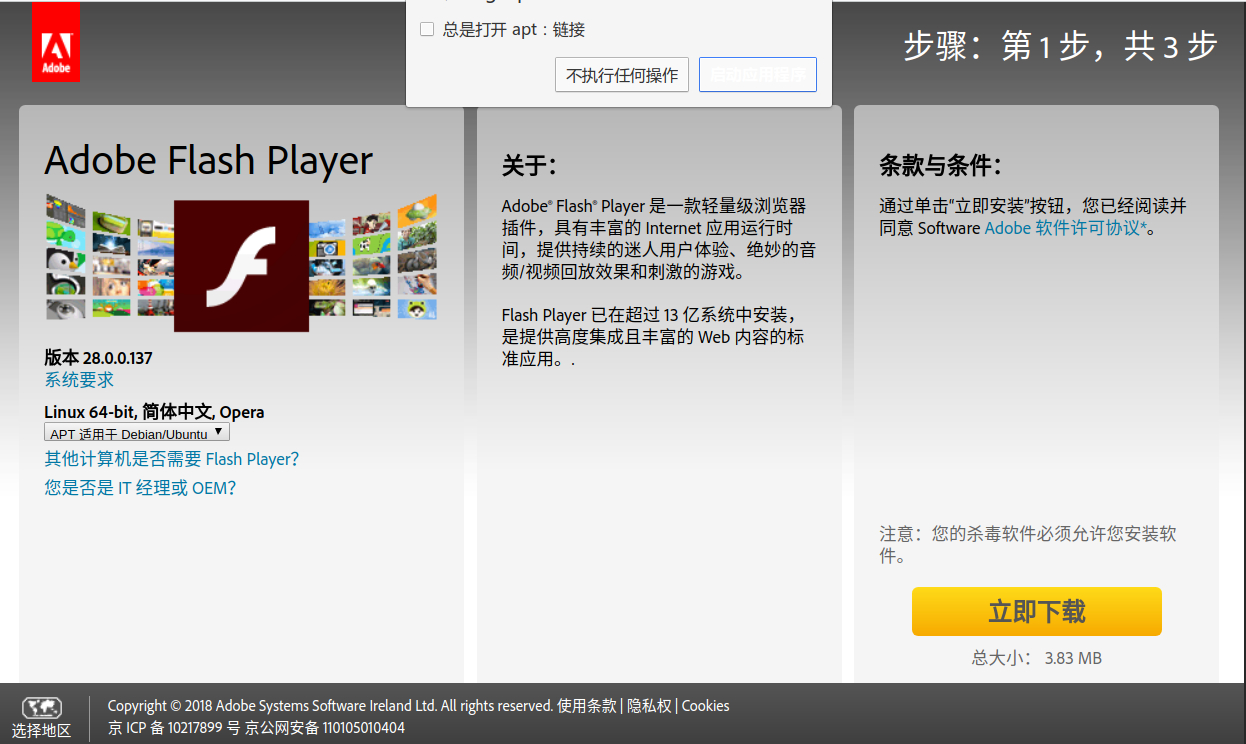The image size is (1246, 744).
Task: Click the 版本 28.0.0.137 text
Action: [x=98, y=358]
